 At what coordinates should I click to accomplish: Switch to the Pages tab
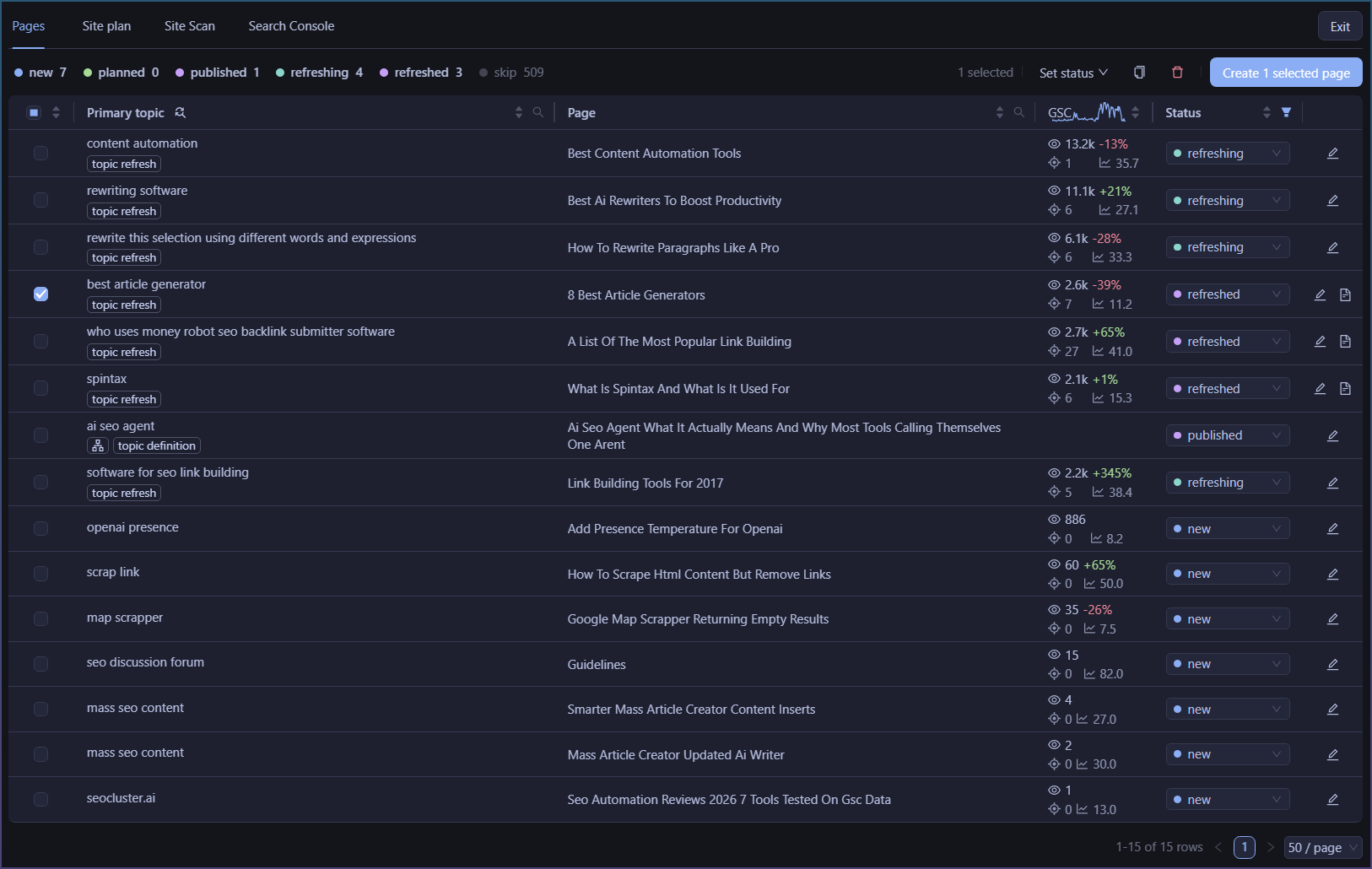[x=29, y=26]
